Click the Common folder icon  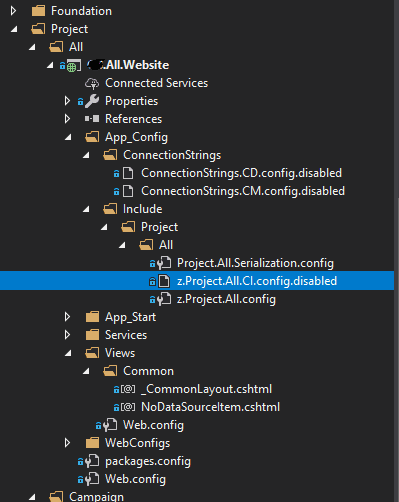(110, 371)
